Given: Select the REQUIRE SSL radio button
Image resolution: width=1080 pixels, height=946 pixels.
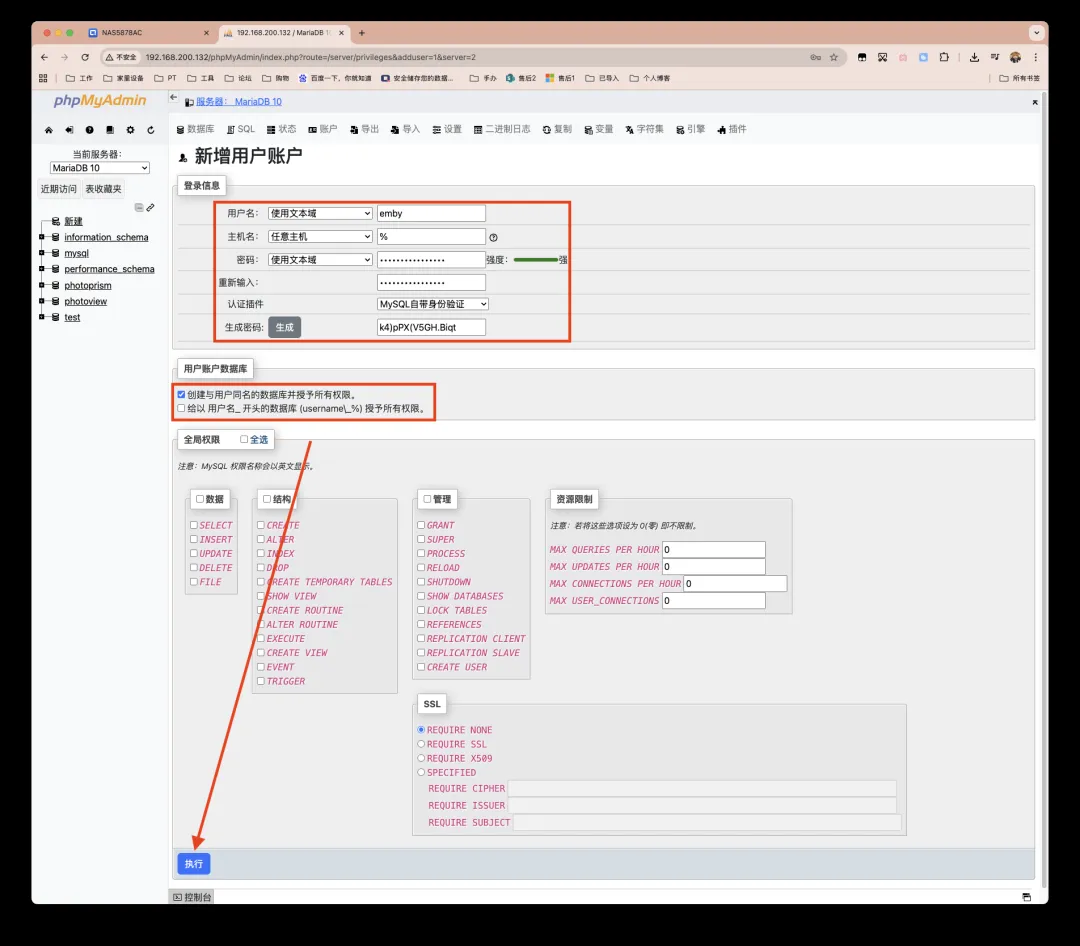Looking at the screenshot, I should (421, 744).
